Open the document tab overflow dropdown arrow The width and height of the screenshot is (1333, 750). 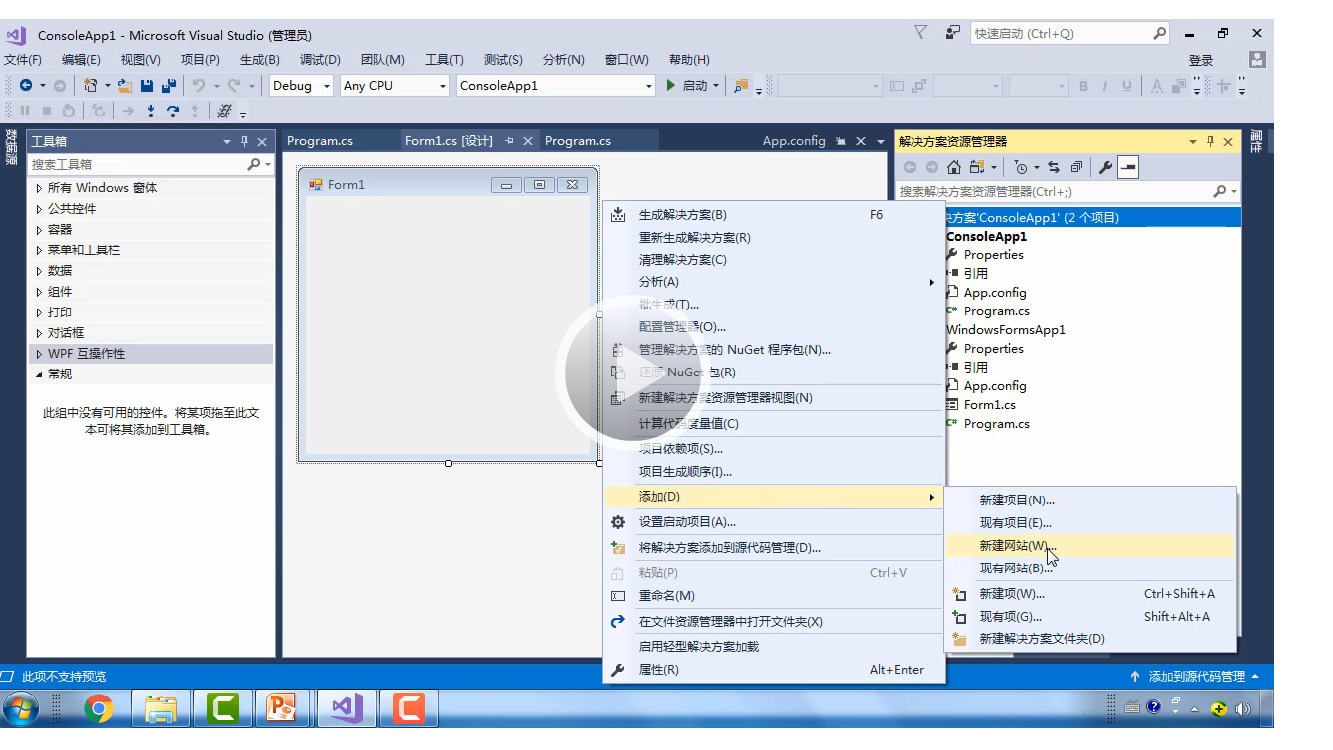(x=880, y=142)
